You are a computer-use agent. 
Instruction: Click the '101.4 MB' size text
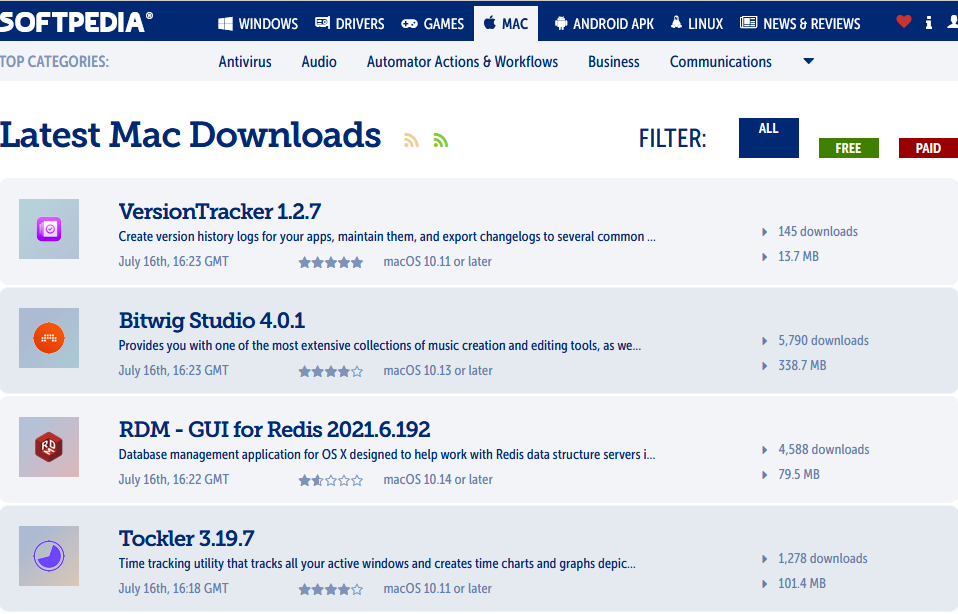802,583
